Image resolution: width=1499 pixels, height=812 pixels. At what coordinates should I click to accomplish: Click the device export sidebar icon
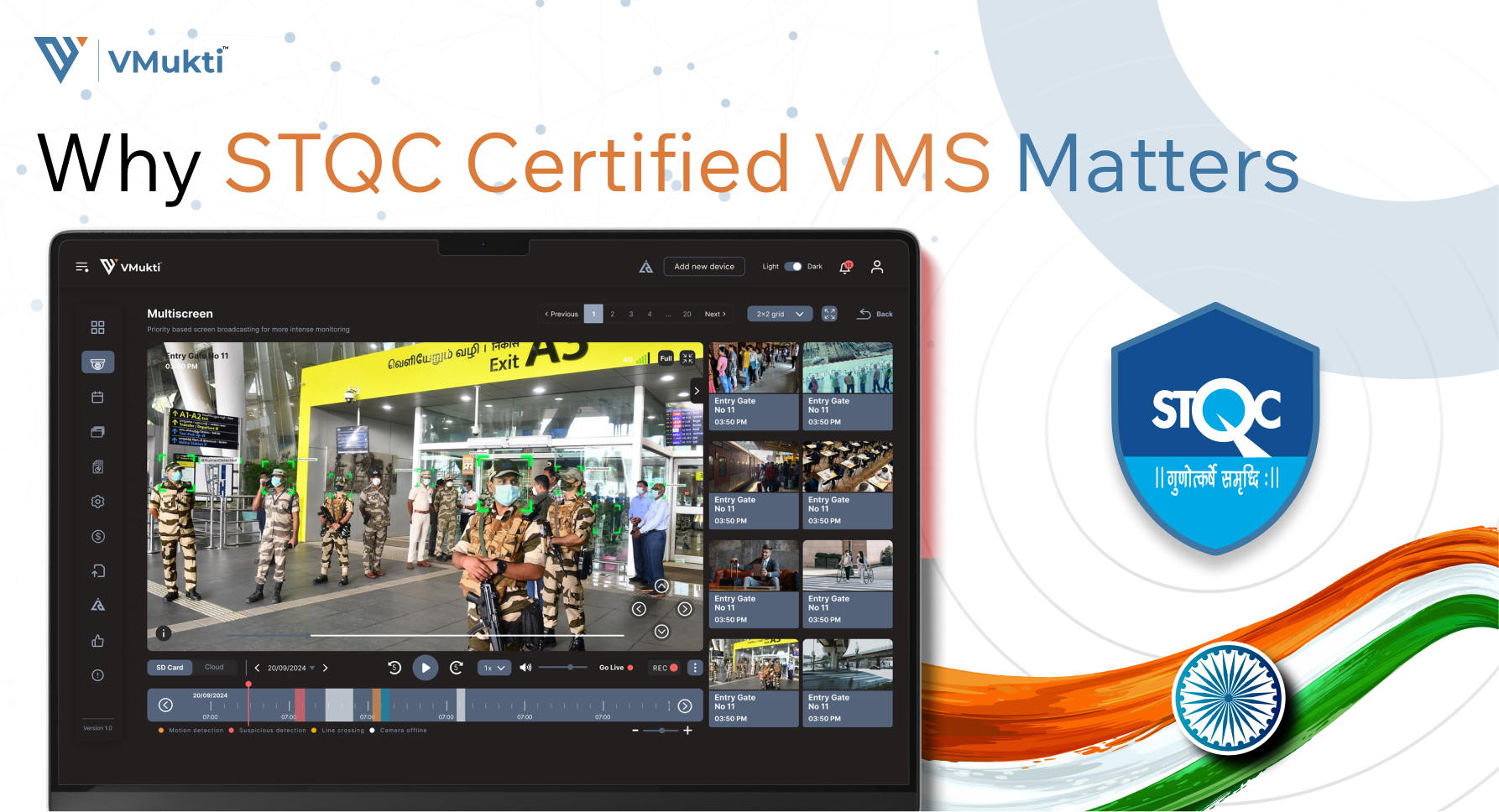(98, 571)
